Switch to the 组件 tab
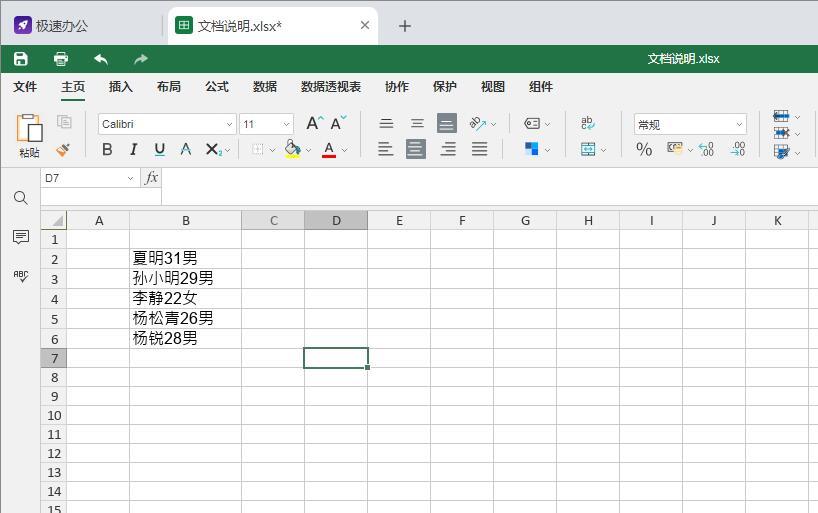818x513 pixels. pos(540,87)
